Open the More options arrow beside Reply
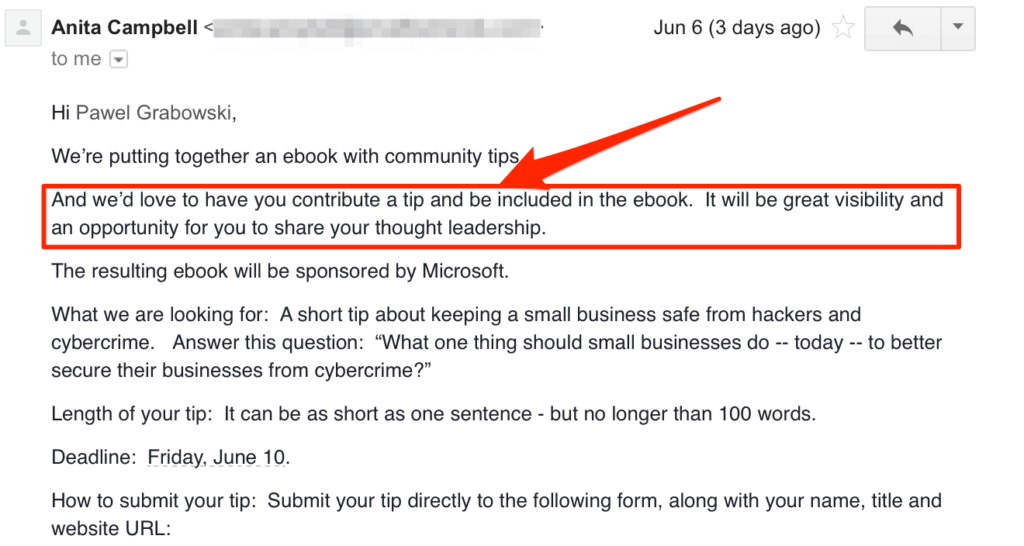Viewport: 1024px width, 546px height. click(x=958, y=28)
